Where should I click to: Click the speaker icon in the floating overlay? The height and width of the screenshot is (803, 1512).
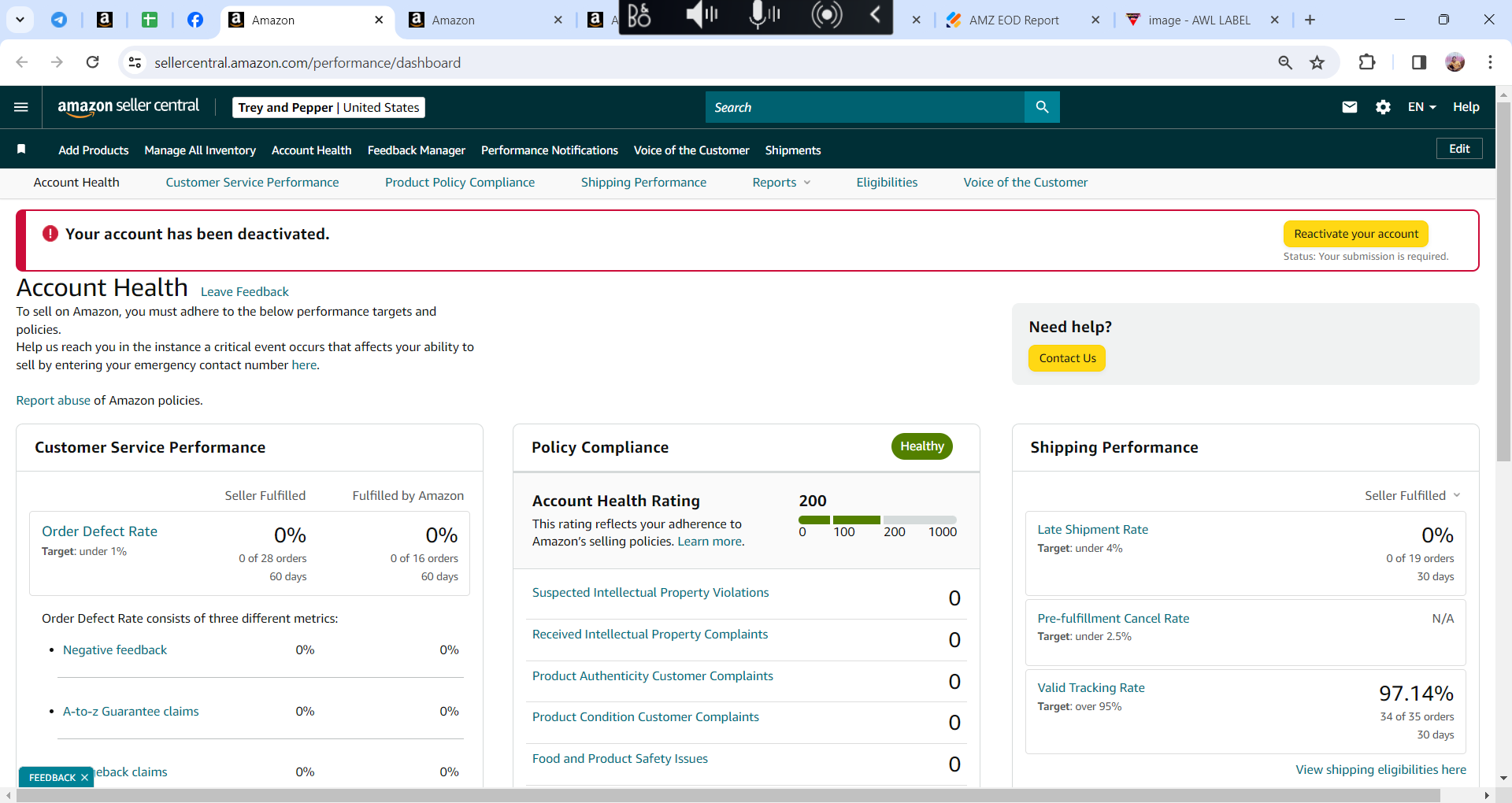(x=701, y=15)
